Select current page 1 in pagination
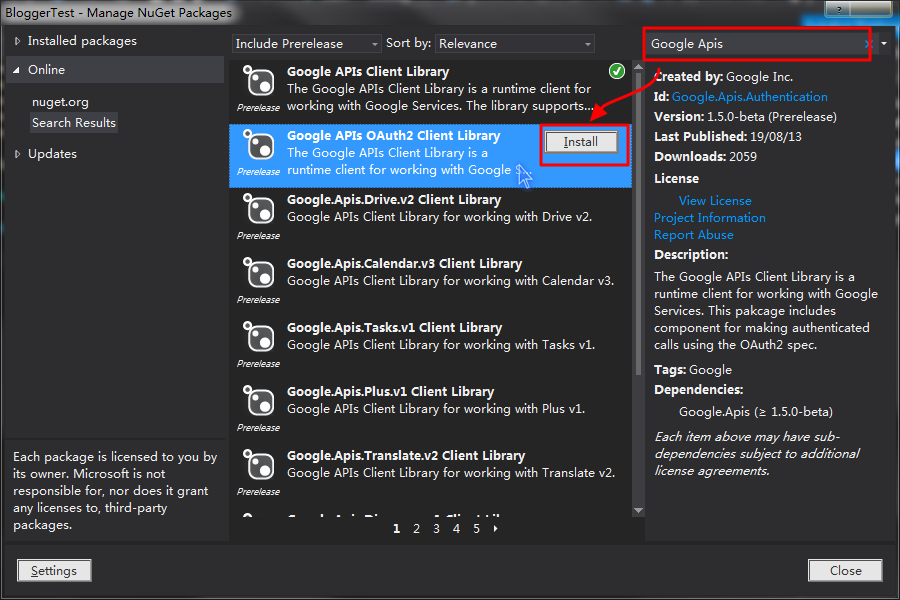This screenshot has width=900, height=600. click(396, 529)
